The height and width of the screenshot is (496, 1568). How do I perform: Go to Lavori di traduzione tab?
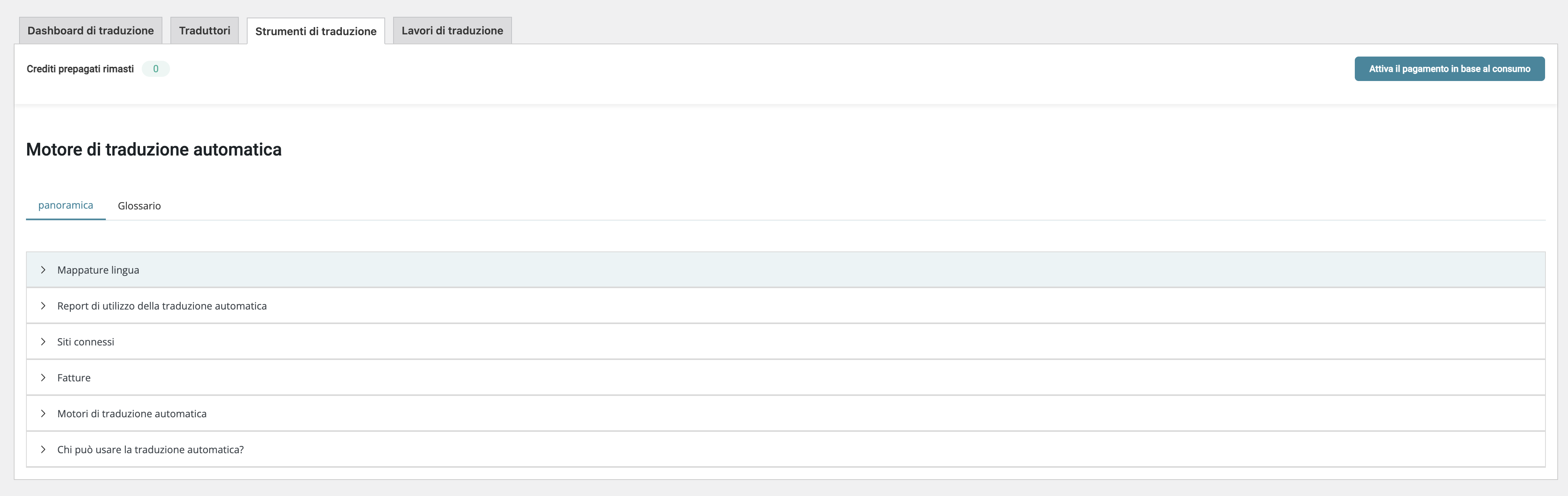[x=452, y=31]
